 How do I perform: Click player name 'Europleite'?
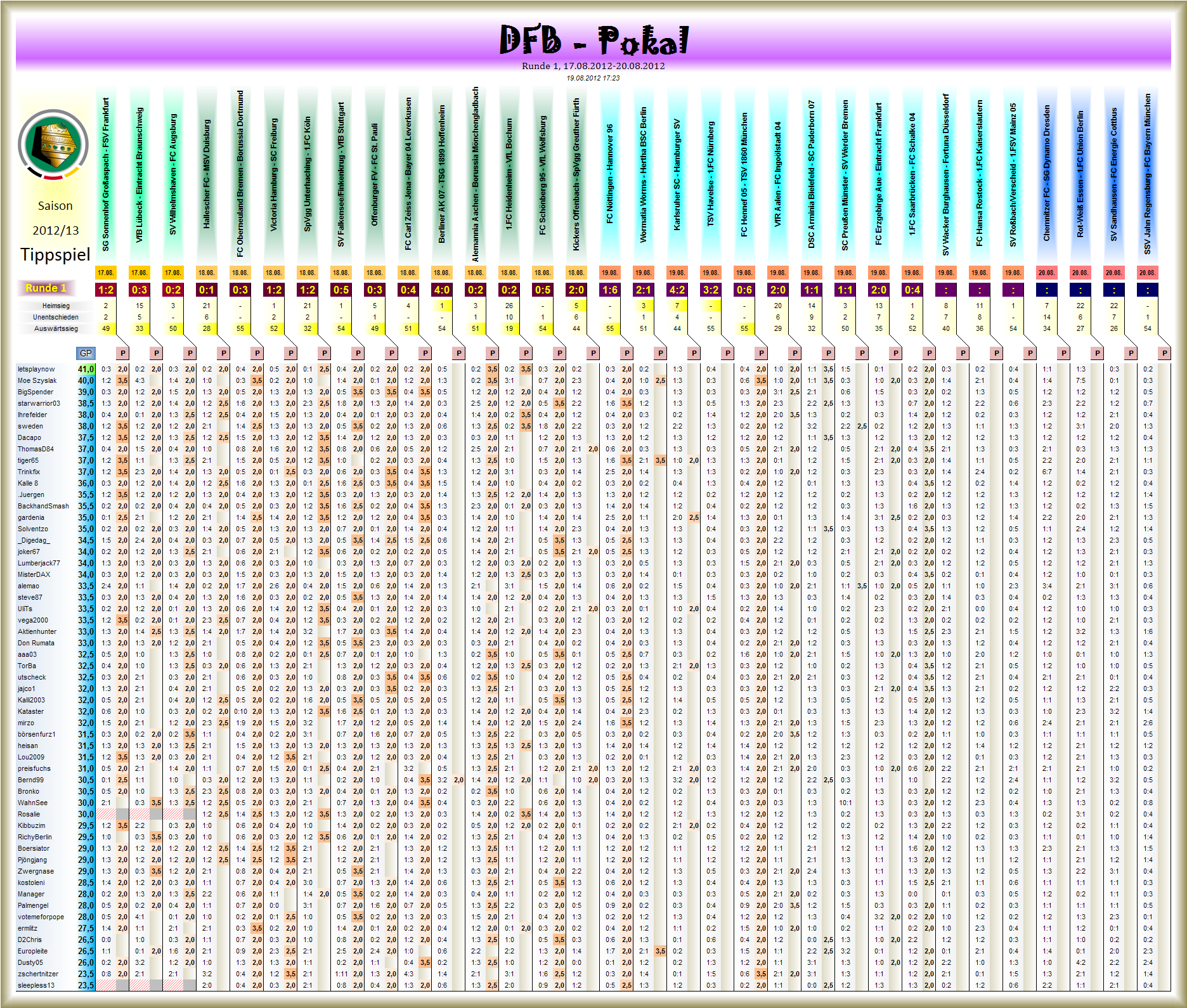point(32,951)
